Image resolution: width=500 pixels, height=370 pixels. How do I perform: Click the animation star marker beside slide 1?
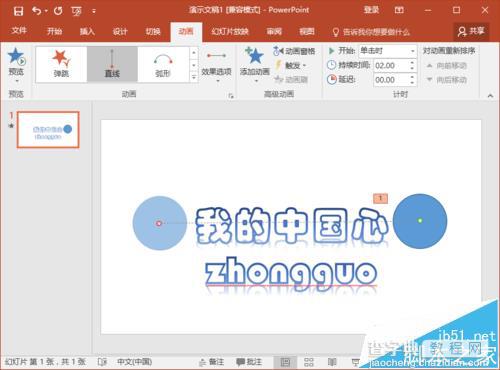click(x=11, y=126)
